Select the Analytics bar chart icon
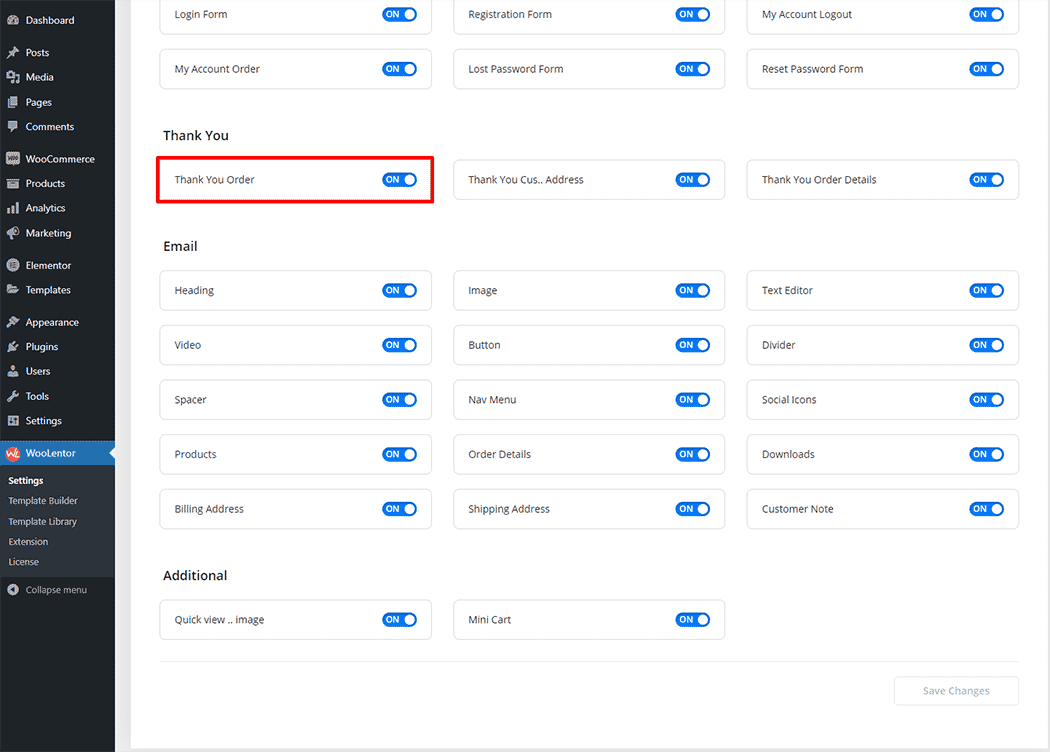Image resolution: width=1050 pixels, height=752 pixels. point(13,208)
